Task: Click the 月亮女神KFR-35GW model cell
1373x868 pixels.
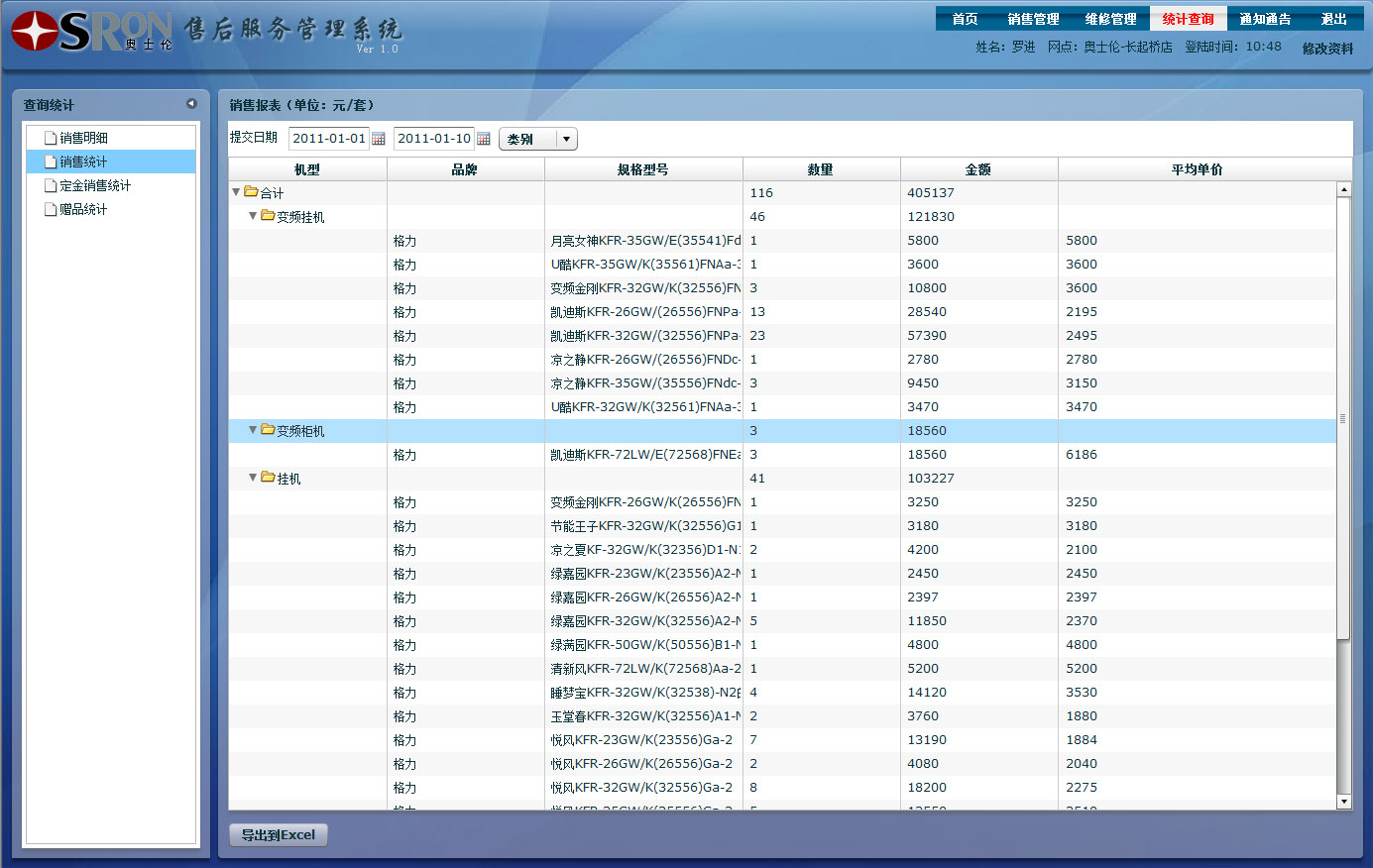Action: (645, 241)
